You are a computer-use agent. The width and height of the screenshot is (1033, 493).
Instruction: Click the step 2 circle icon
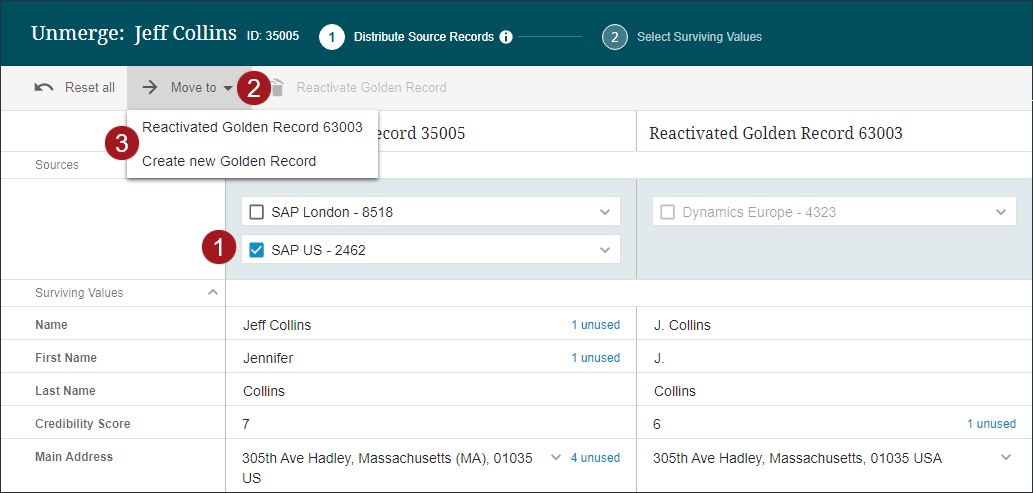pos(614,37)
